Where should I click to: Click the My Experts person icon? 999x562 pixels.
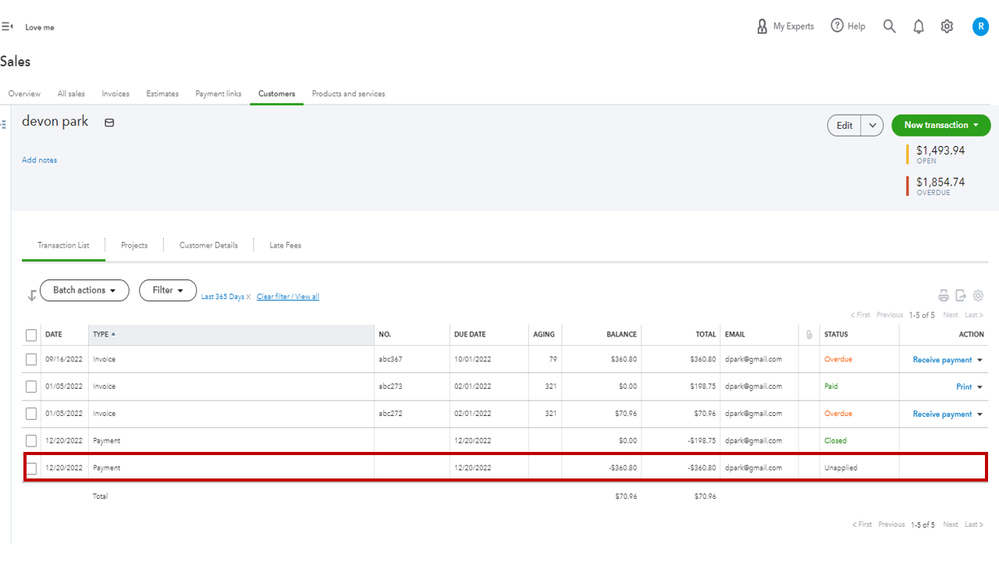click(x=762, y=27)
